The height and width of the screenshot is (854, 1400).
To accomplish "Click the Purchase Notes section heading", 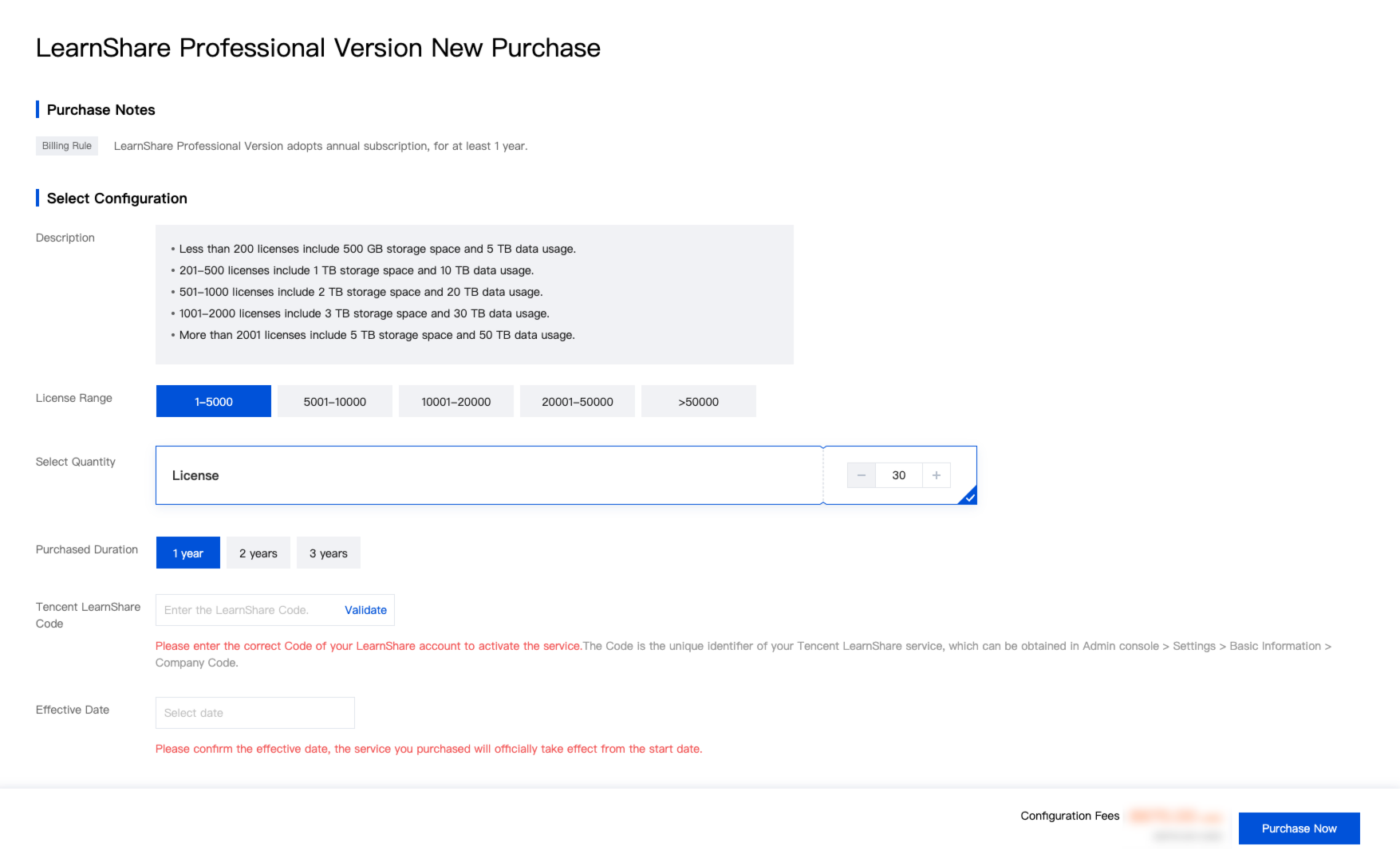I will click(101, 110).
